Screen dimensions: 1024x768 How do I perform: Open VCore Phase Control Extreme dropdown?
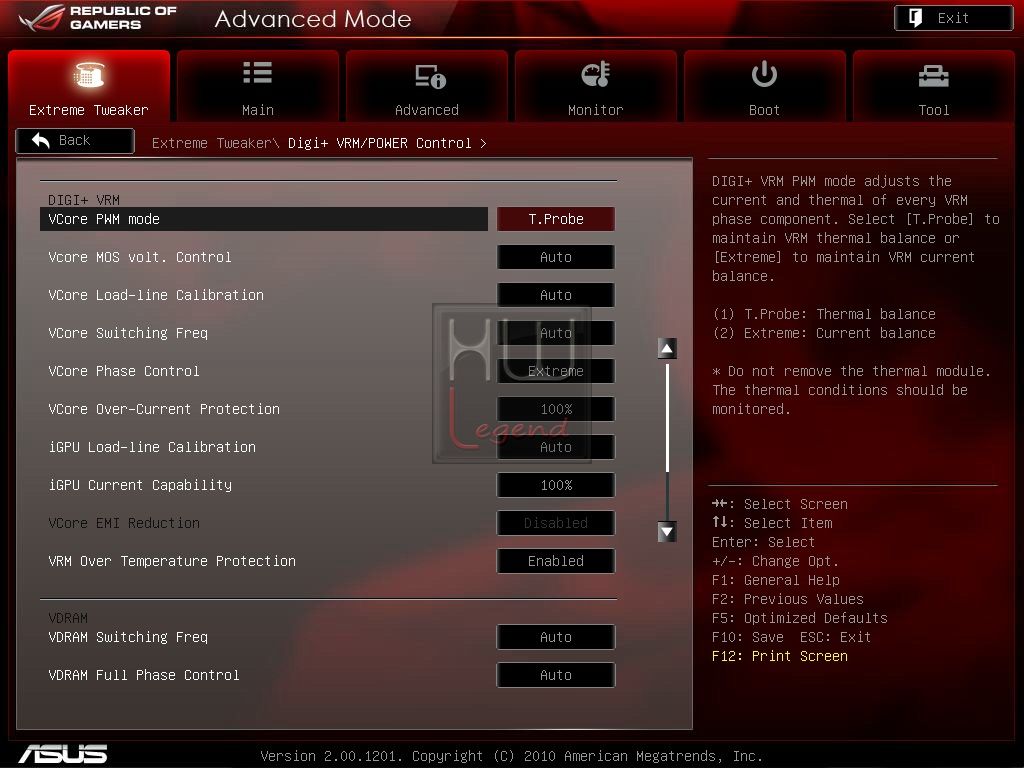coord(556,371)
